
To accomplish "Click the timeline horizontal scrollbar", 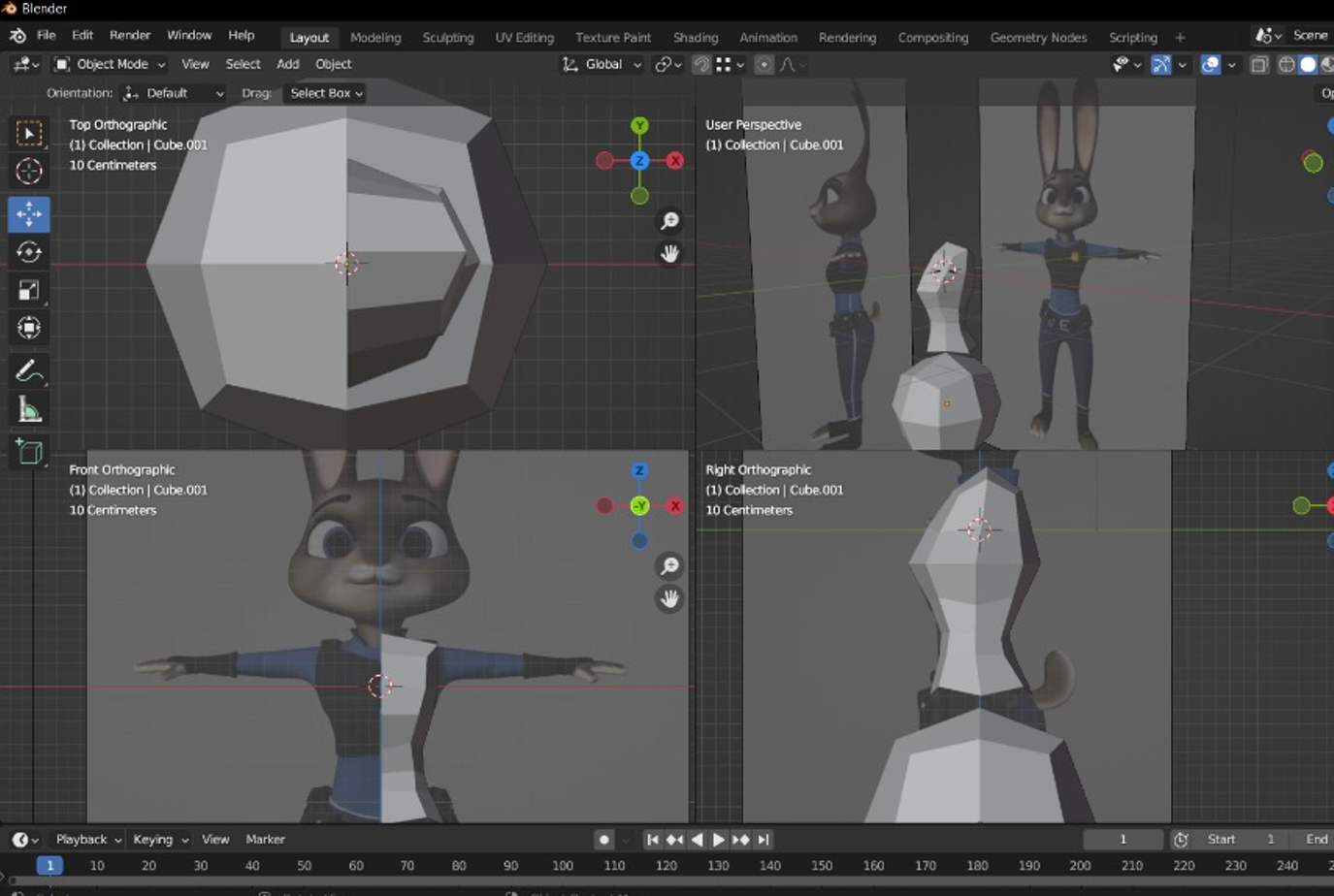I will pyautogui.click(x=669, y=880).
